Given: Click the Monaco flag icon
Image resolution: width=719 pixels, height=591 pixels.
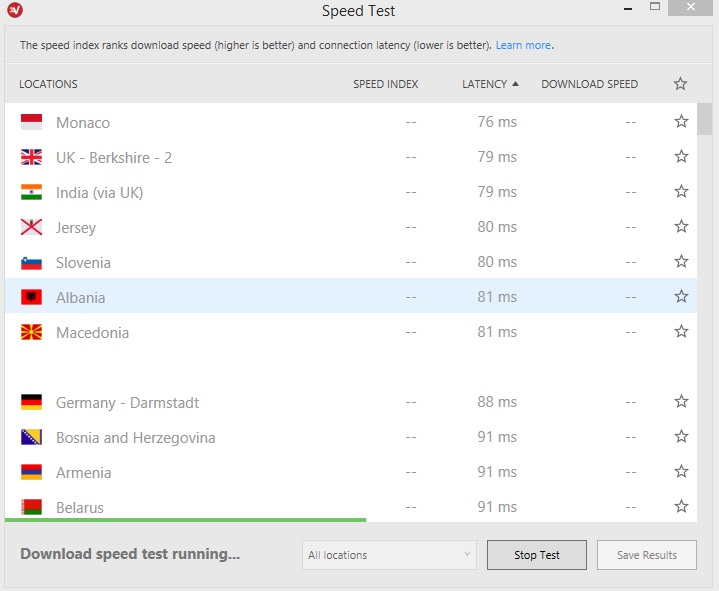Looking at the screenshot, I should coord(31,122).
